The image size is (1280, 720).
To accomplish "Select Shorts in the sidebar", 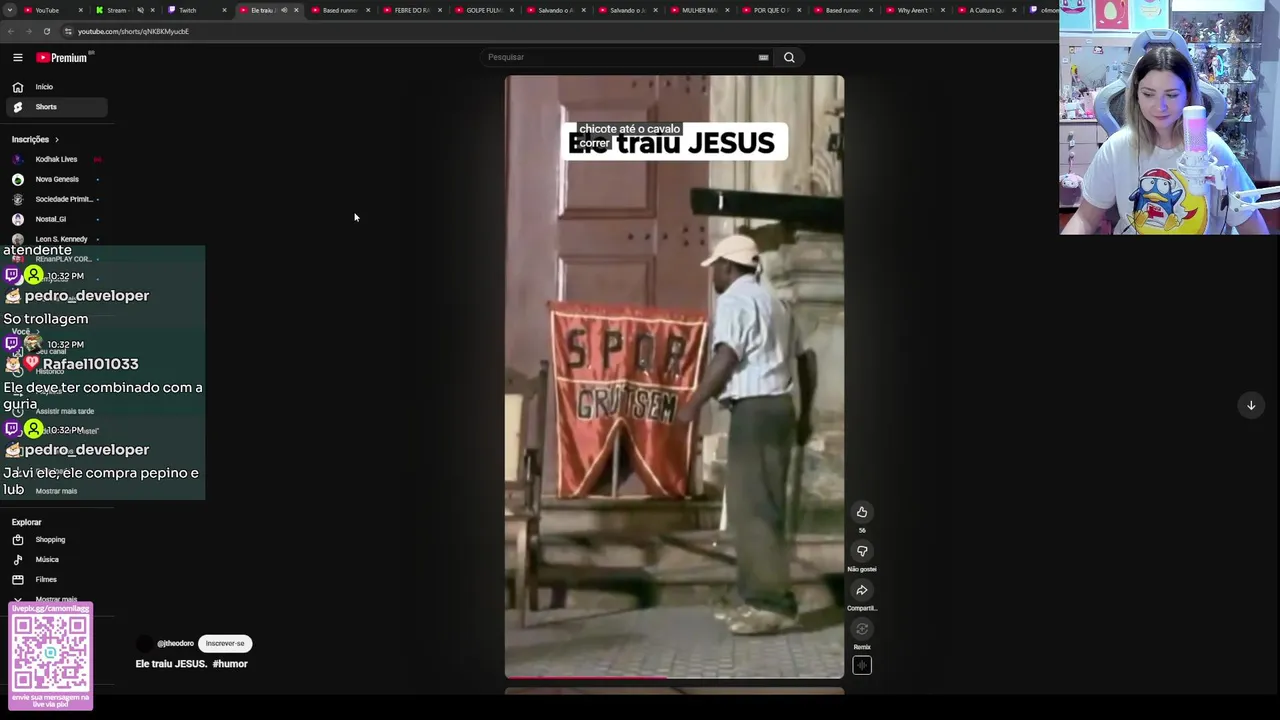I will pos(55,107).
